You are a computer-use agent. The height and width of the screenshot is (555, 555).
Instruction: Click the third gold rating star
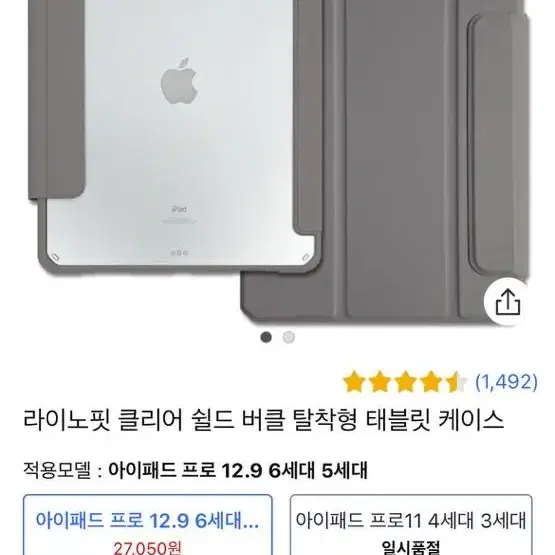tap(405, 382)
